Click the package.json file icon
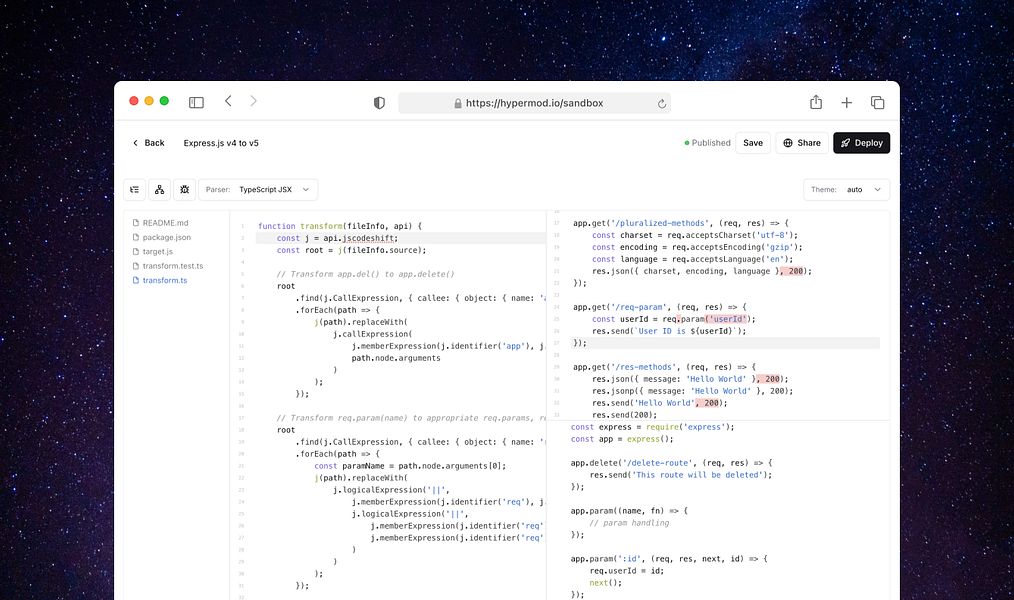The width and height of the screenshot is (1014, 600). tap(136, 237)
